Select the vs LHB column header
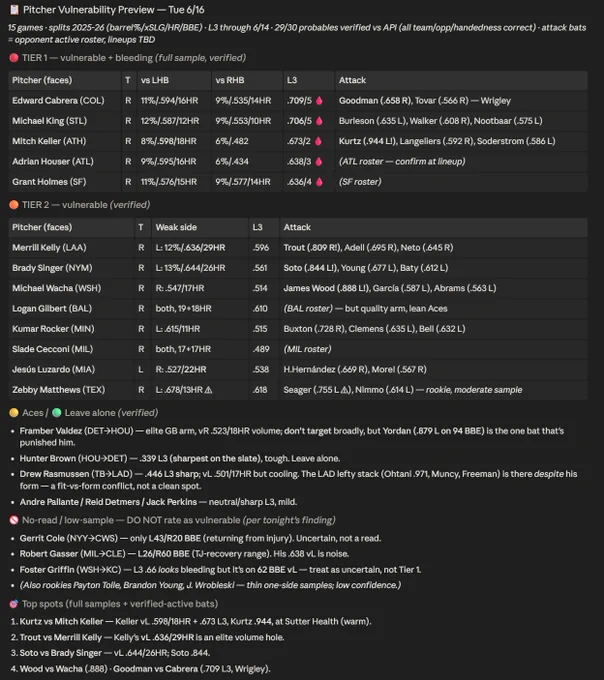The height and width of the screenshot is (680, 604). point(155,80)
